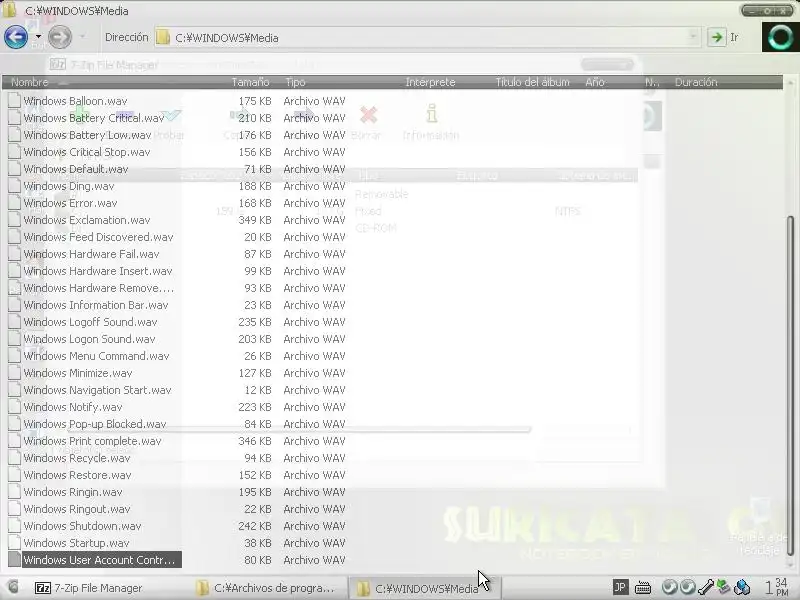Select the Windows Error.wav file icon
Image resolution: width=800 pixels, height=600 pixels.
(x=14, y=203)
